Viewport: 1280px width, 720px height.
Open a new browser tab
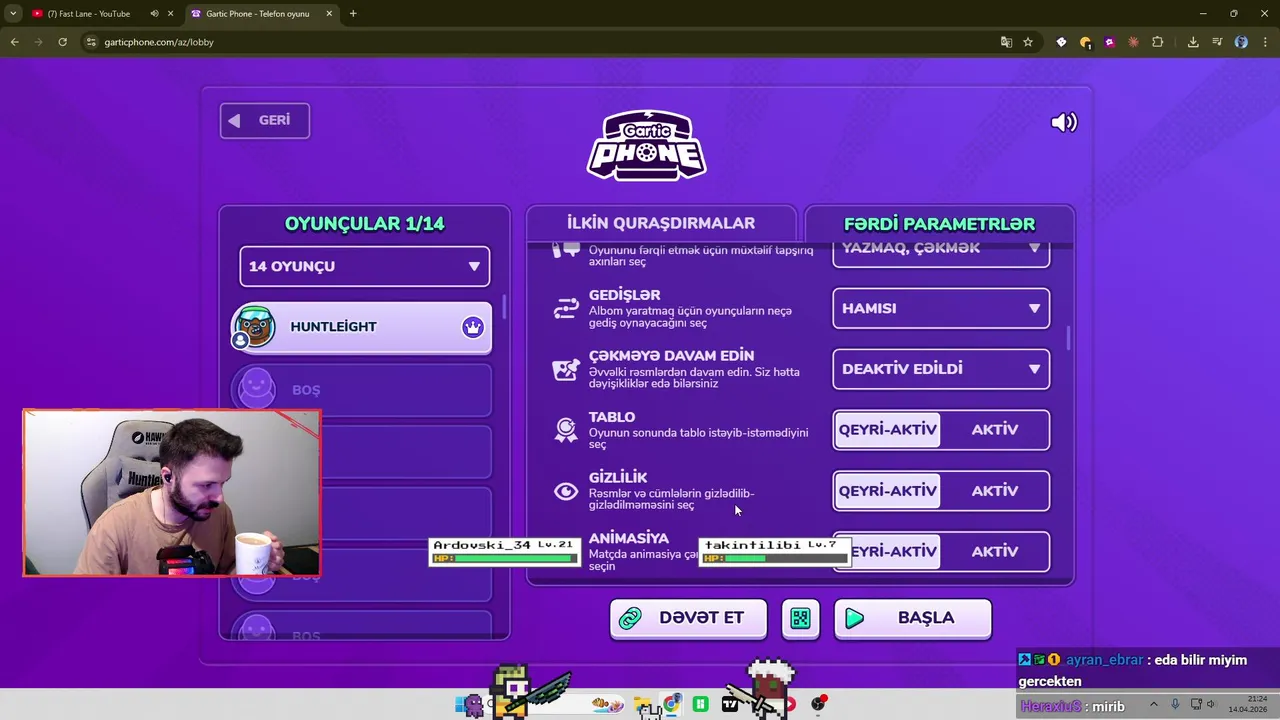coord(353,14)
